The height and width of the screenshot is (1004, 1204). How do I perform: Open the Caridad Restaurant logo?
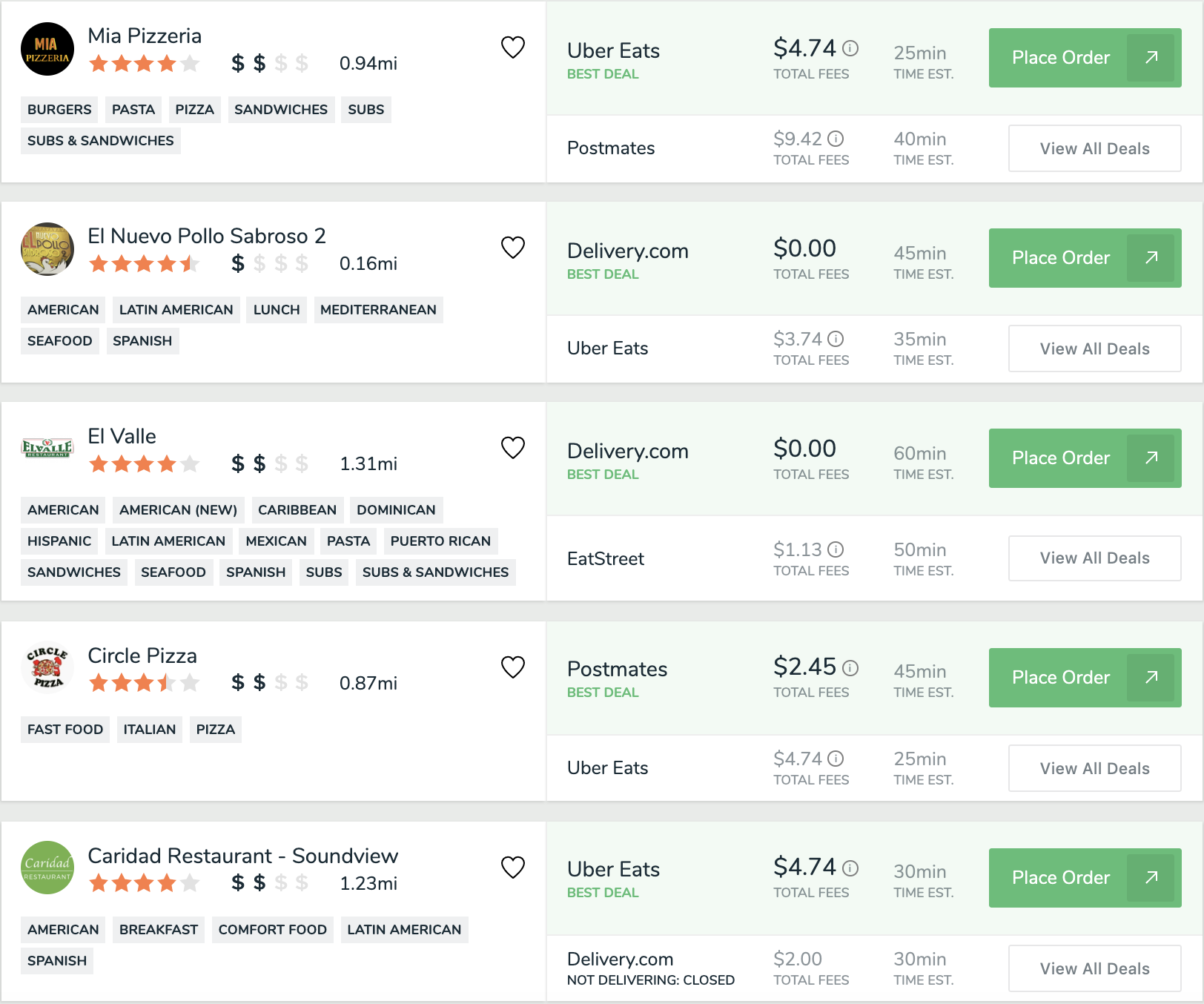click(47, 868)
